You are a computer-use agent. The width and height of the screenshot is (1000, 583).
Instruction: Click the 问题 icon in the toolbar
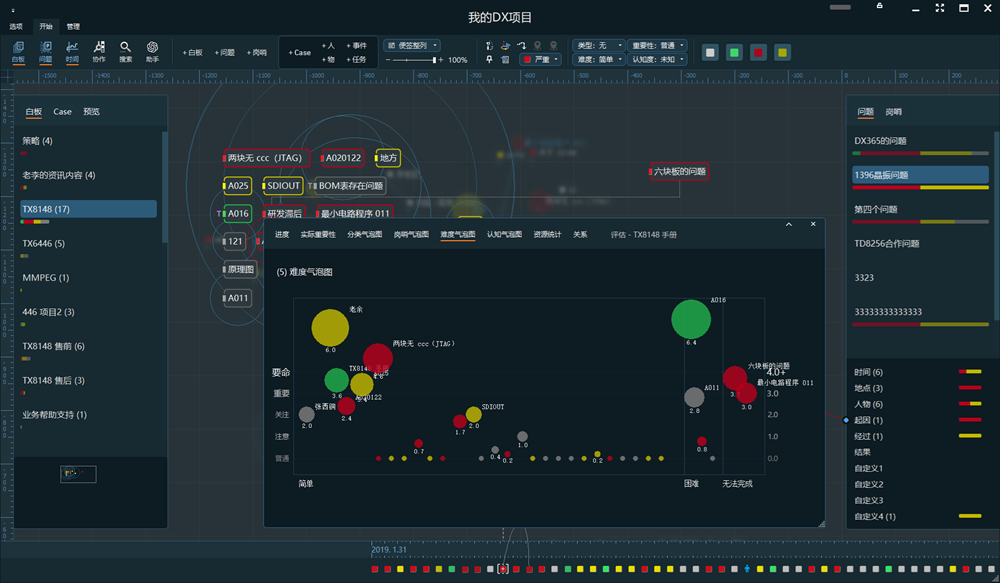[x=45, y=51]
